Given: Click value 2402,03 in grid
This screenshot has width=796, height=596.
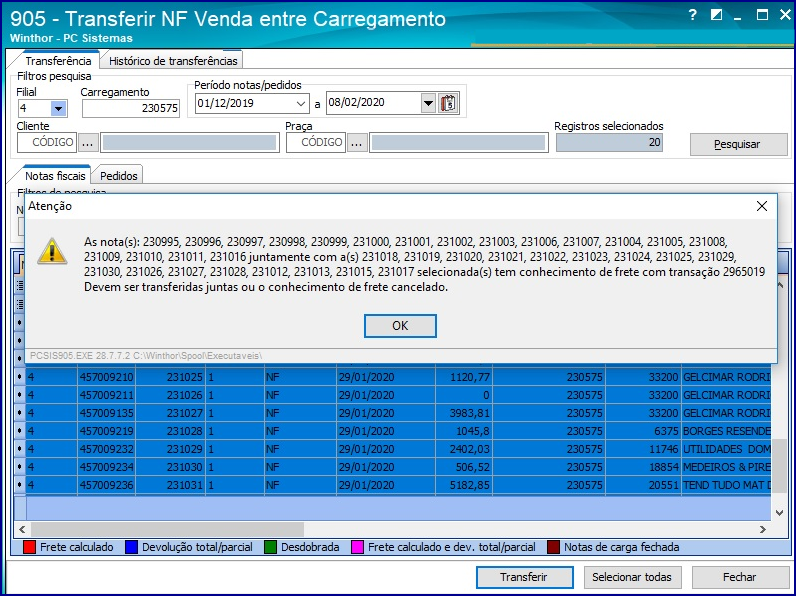Looking at the screenshot, I should (x=464, y=449).
